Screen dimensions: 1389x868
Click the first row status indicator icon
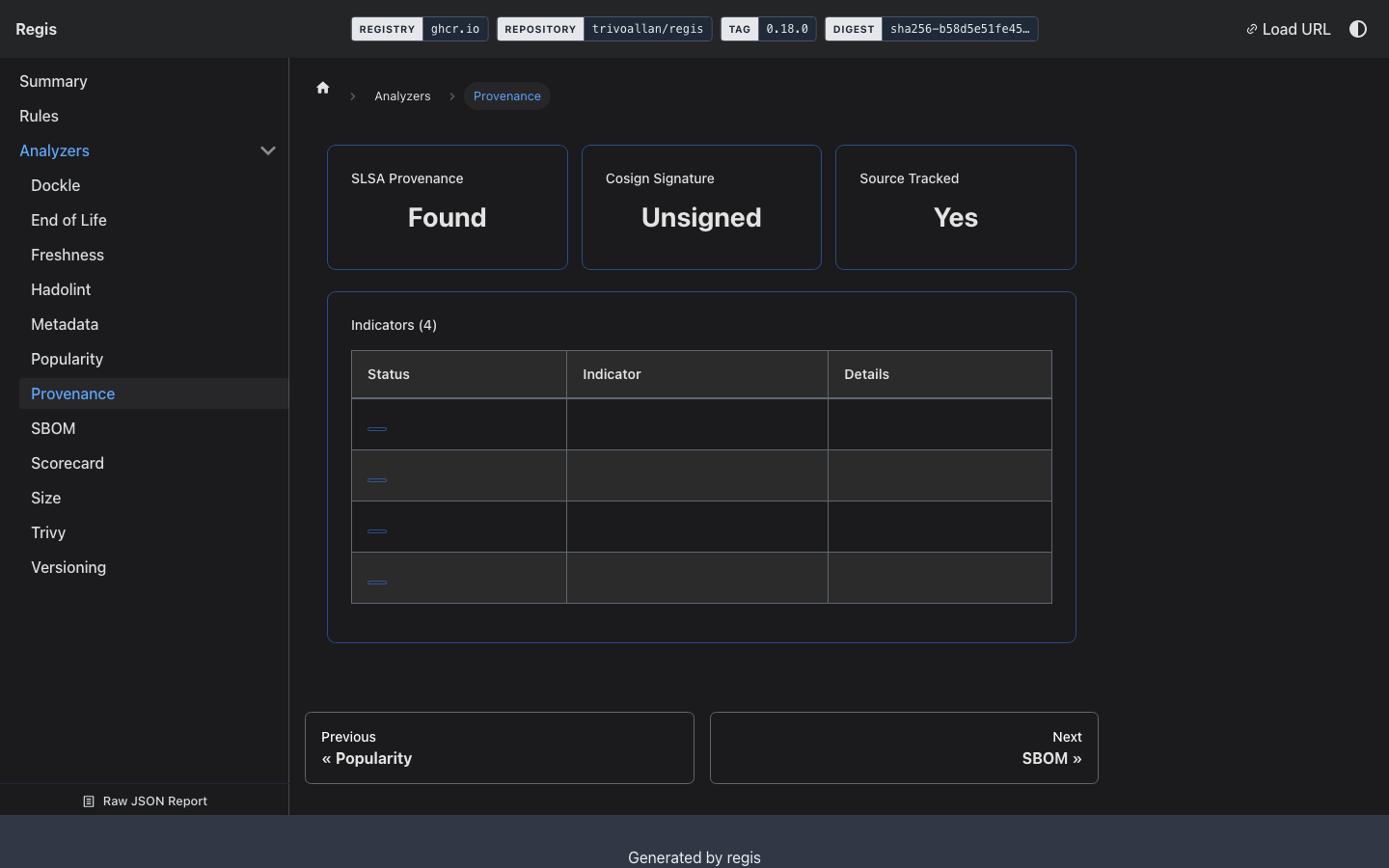coord(377,429)
